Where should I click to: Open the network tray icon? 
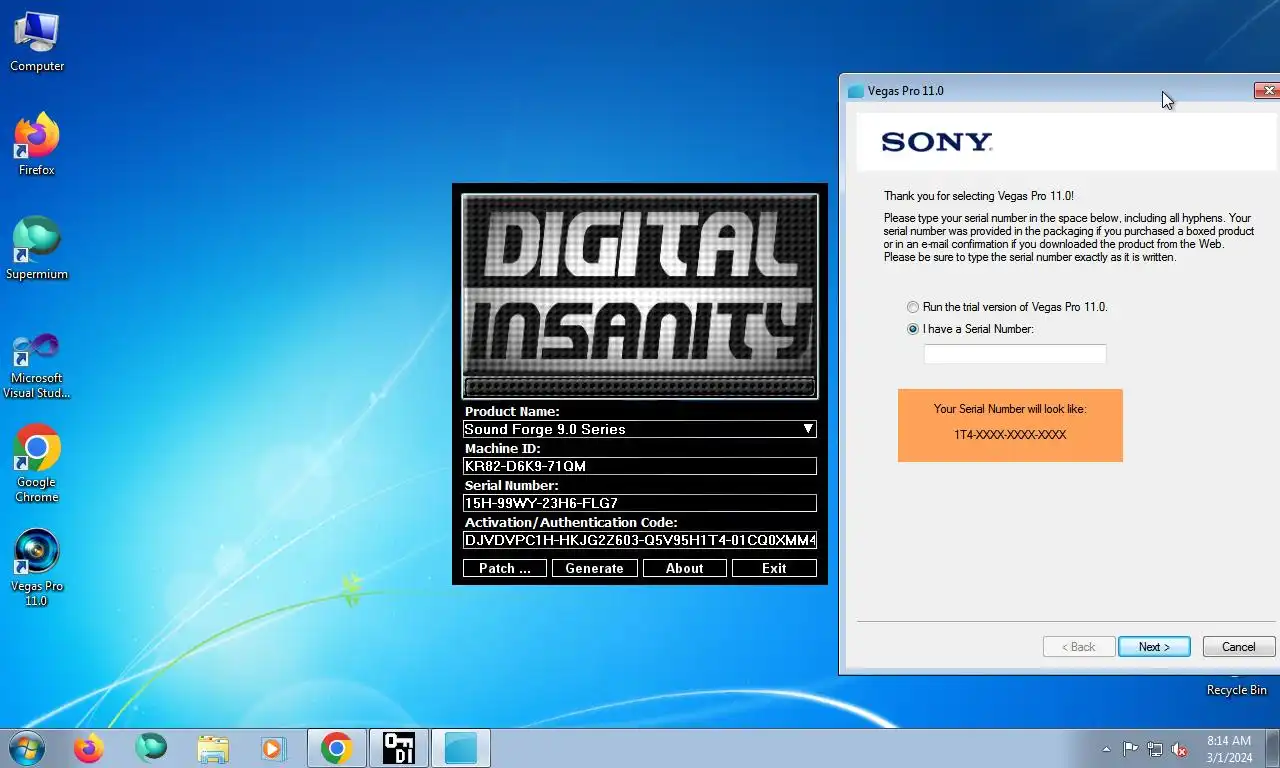point(1155,749)
